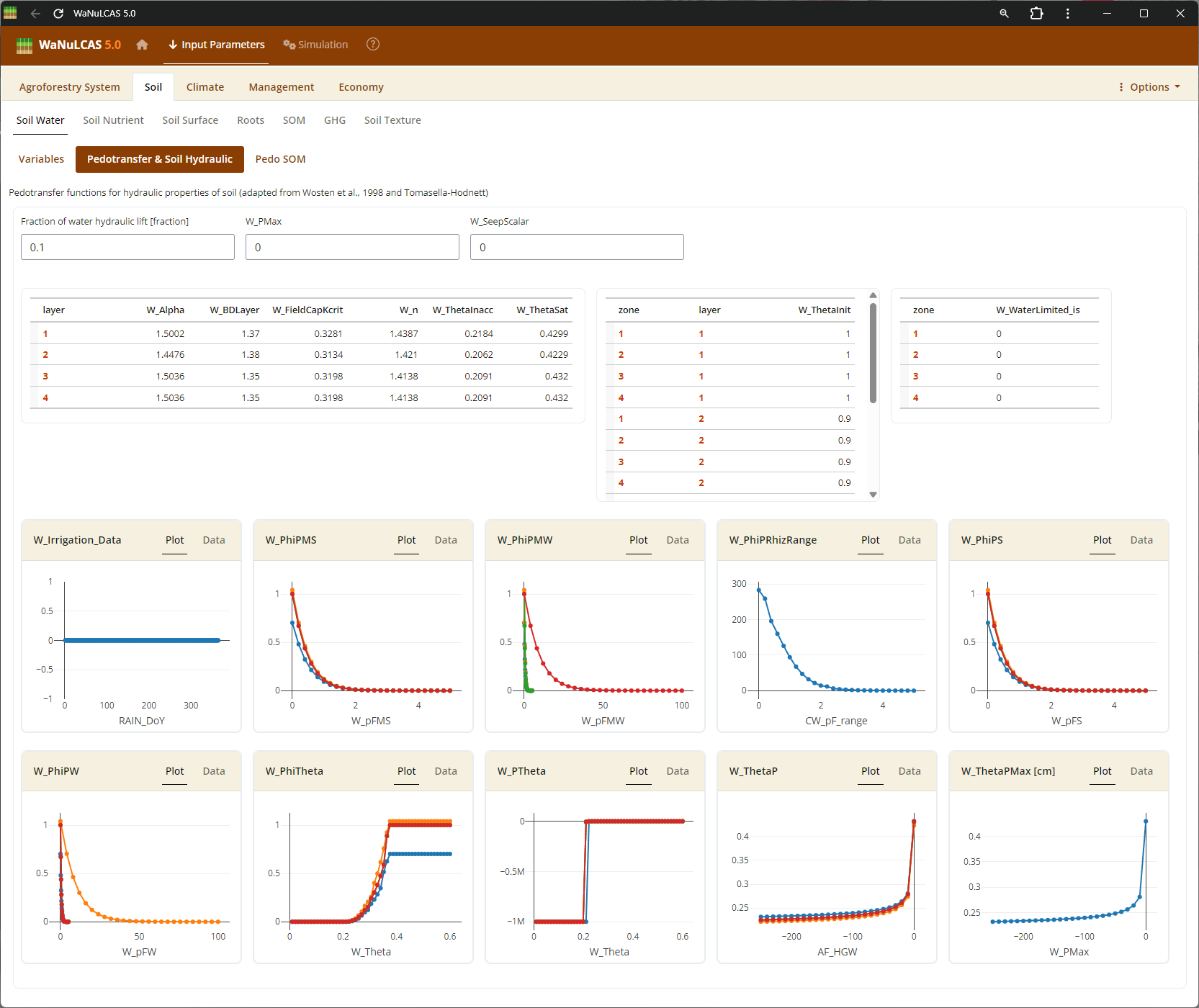Click the zoom magnifier icon in title bar

pos(1004,13)
